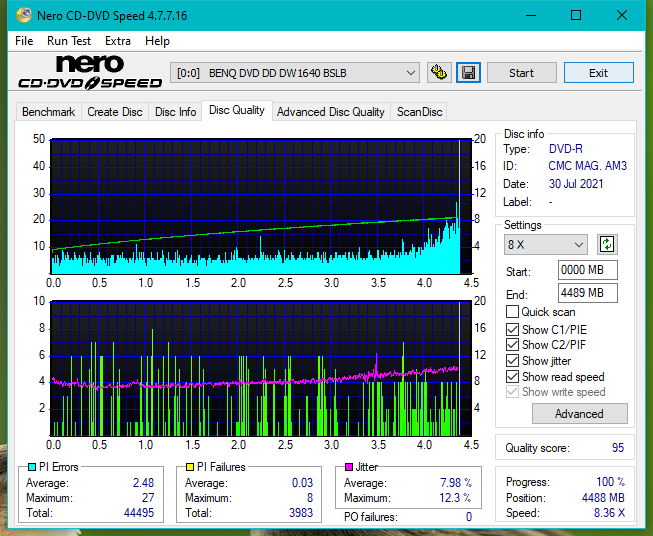Switch to Advanced Disc Quality tab
Image resolution: width=653 pixels, height=536 pixels.
(x=331, y=112)
